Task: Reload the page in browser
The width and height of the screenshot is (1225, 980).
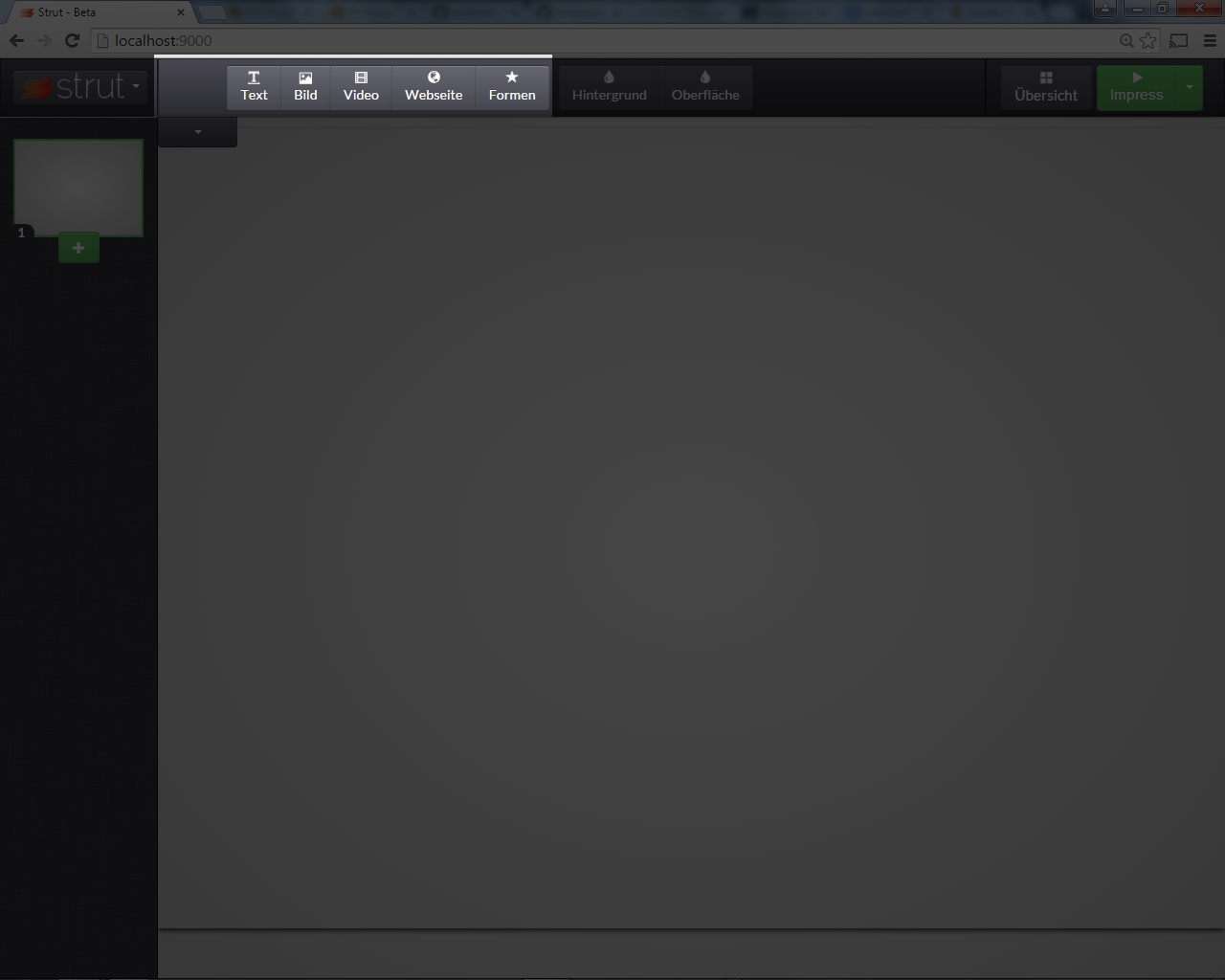Action: (x=72, y=40)
